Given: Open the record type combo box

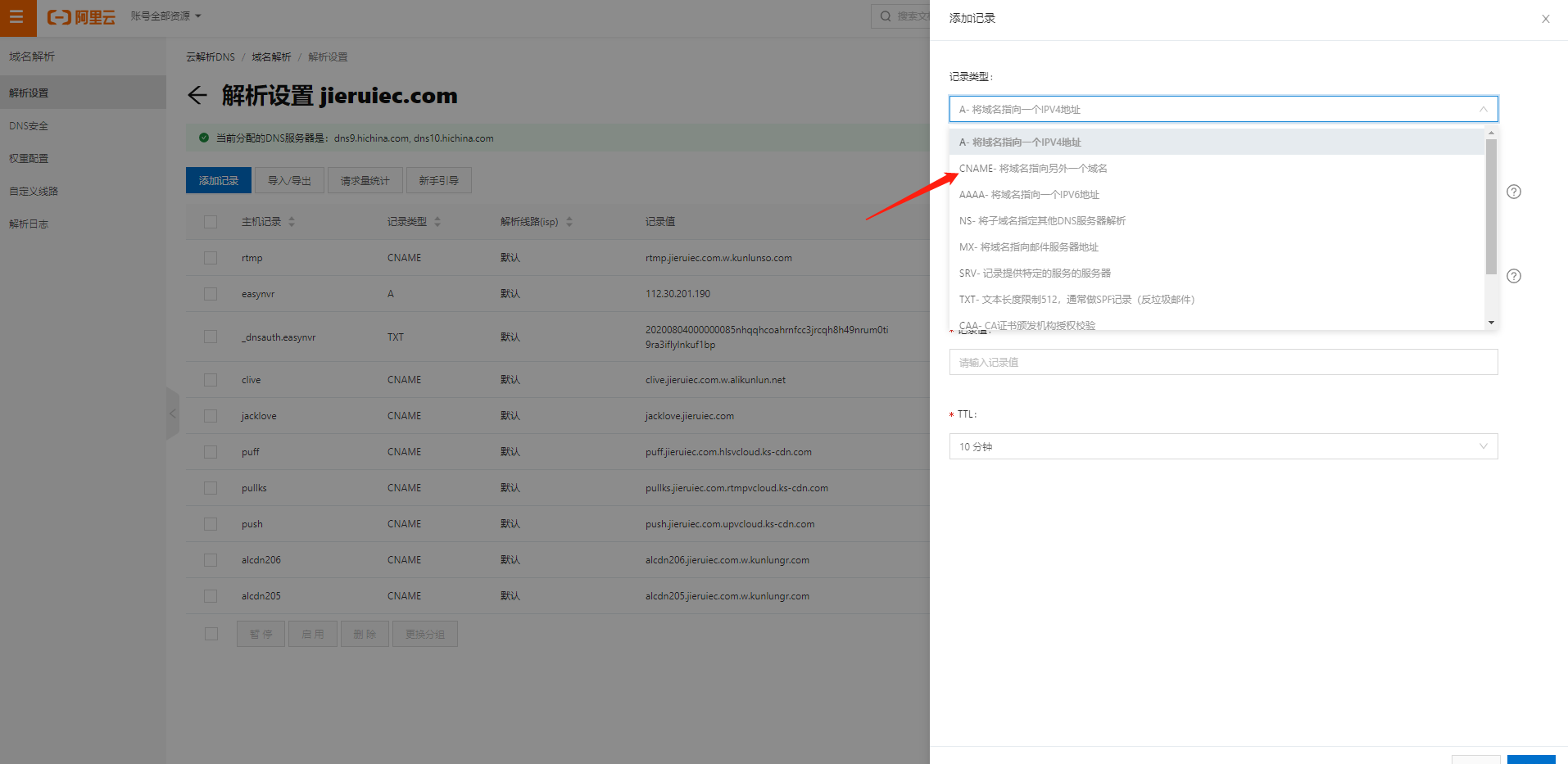Looking at the screenshot, I should (x=1223, y=109).
